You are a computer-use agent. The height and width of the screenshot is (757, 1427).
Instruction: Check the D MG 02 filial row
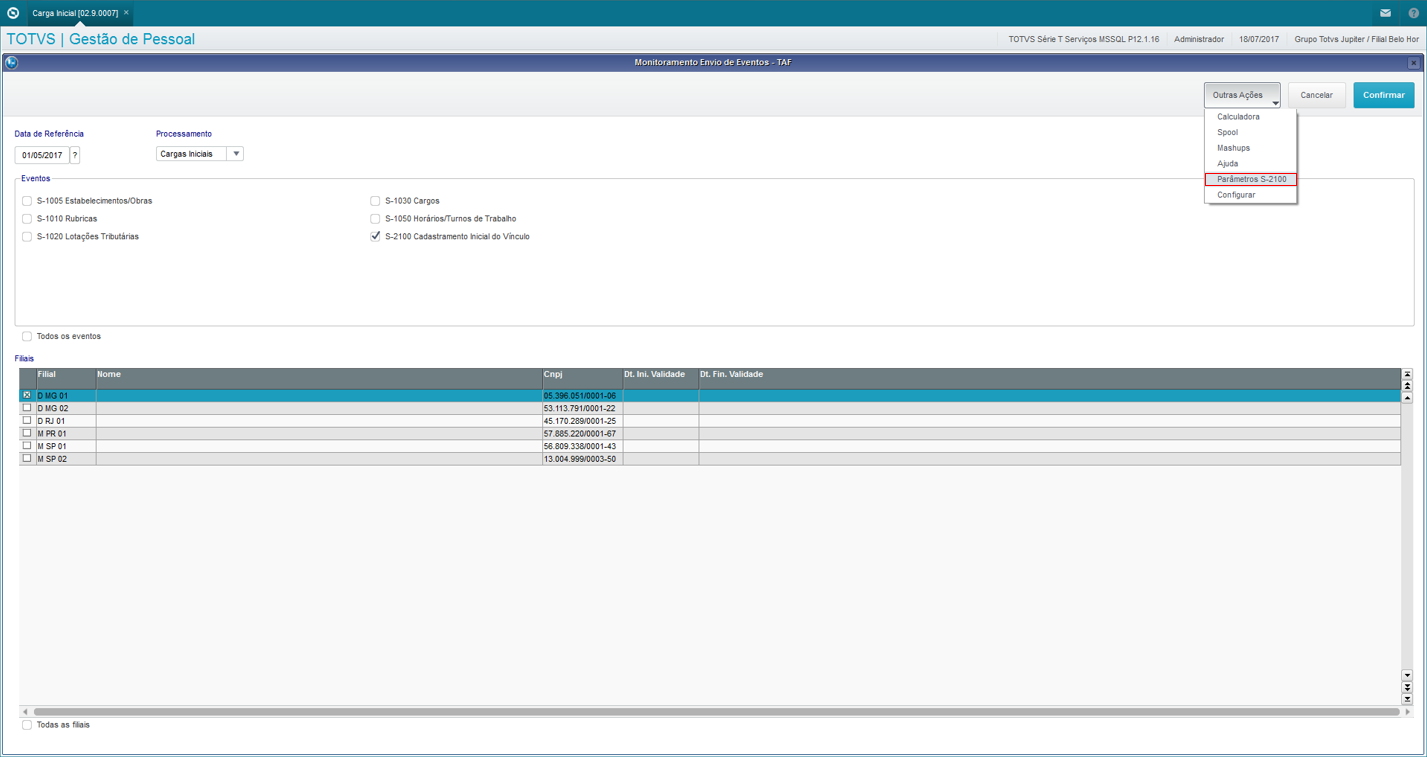[27, 408]
